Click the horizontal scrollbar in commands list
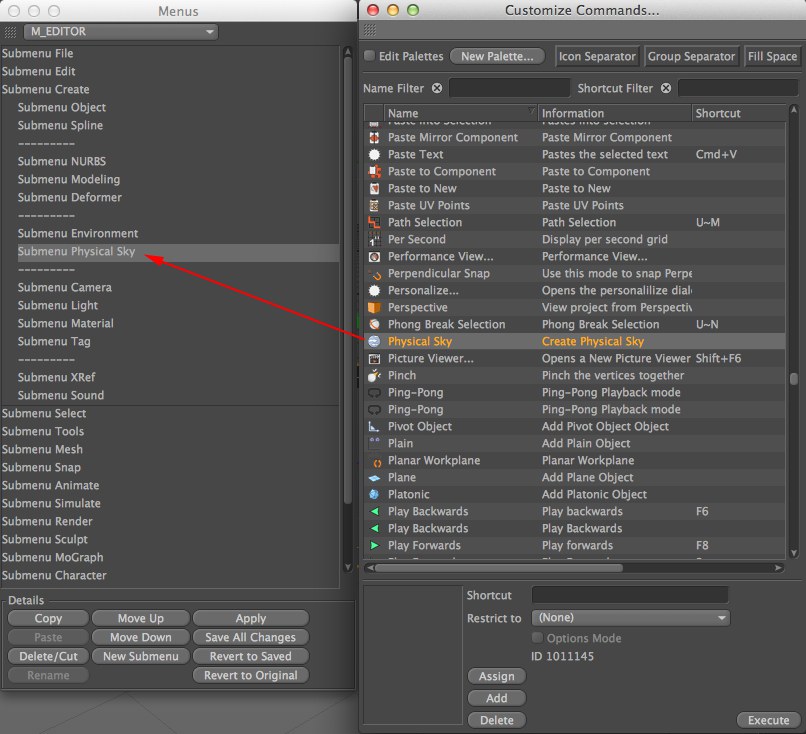The width and height of the screenshot is (806, 734). (x=500, y=568)
